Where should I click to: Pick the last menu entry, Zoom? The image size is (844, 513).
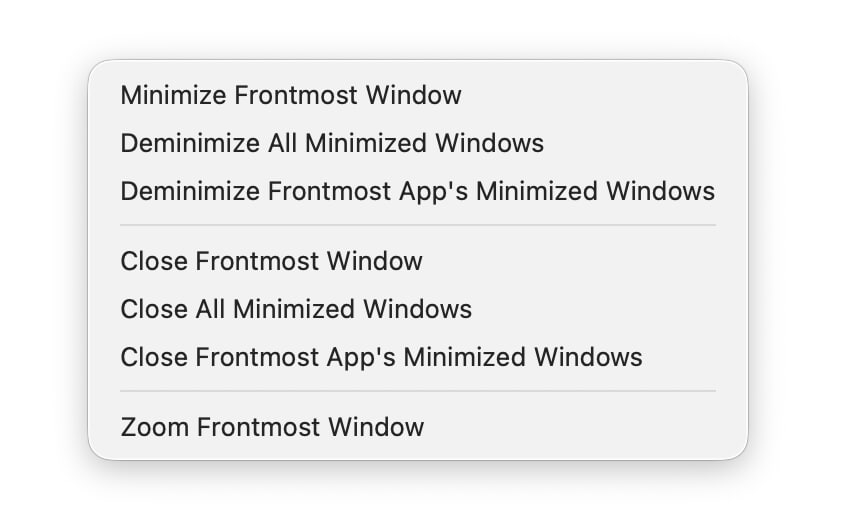tap(272, 427)
